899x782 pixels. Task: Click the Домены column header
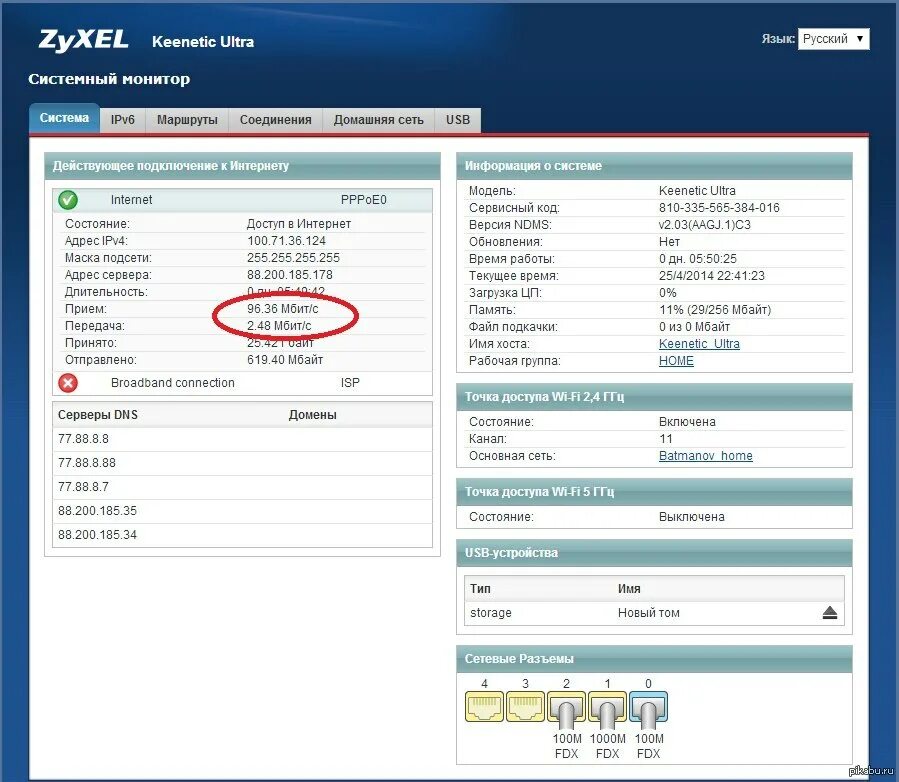pos(312,415)
